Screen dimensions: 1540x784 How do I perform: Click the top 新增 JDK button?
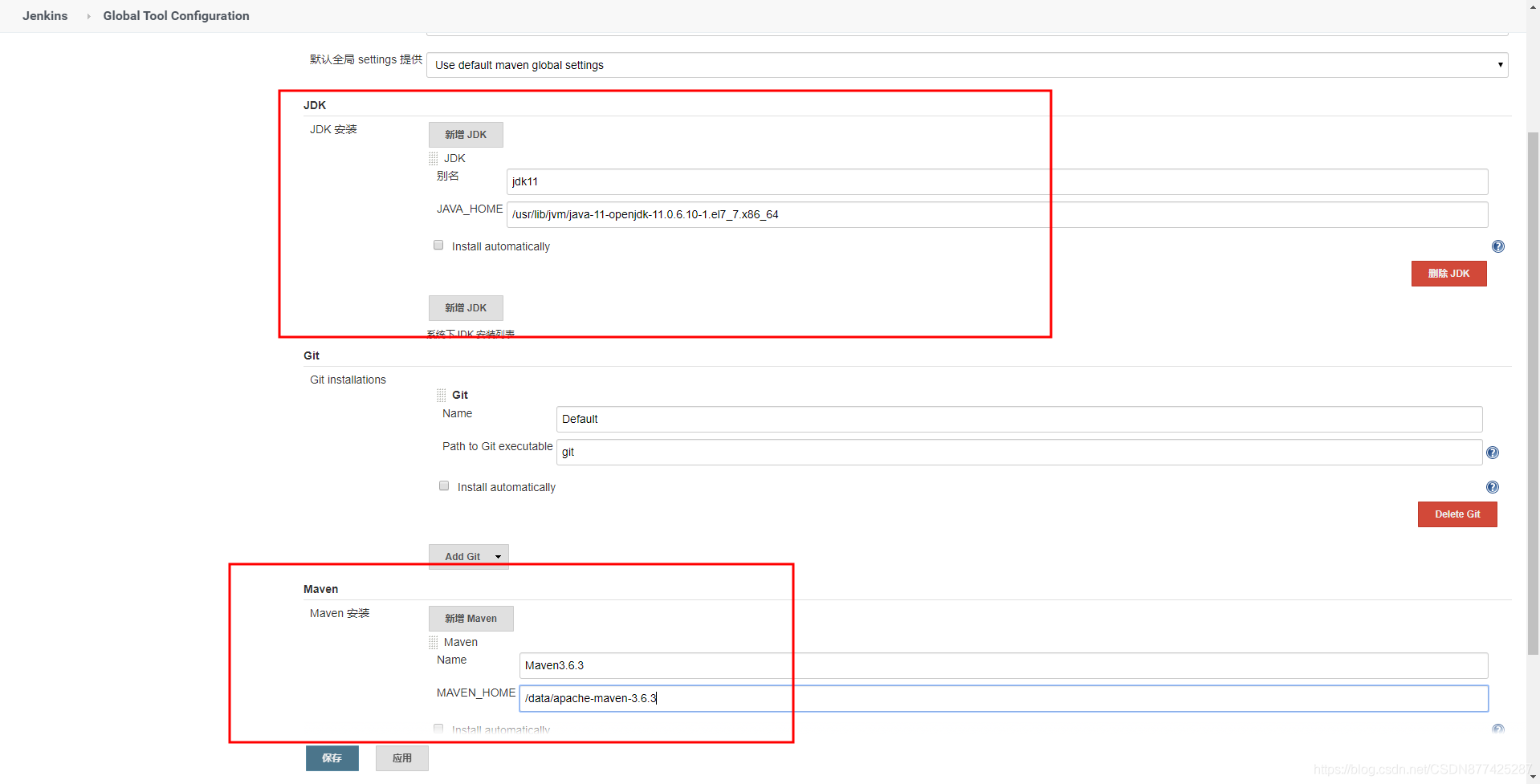point(466,135)
